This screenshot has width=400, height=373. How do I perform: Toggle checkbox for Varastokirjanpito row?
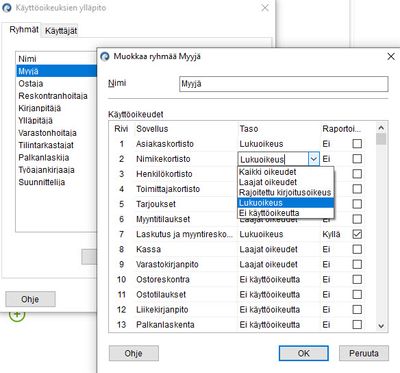click(x=357, y=264)
